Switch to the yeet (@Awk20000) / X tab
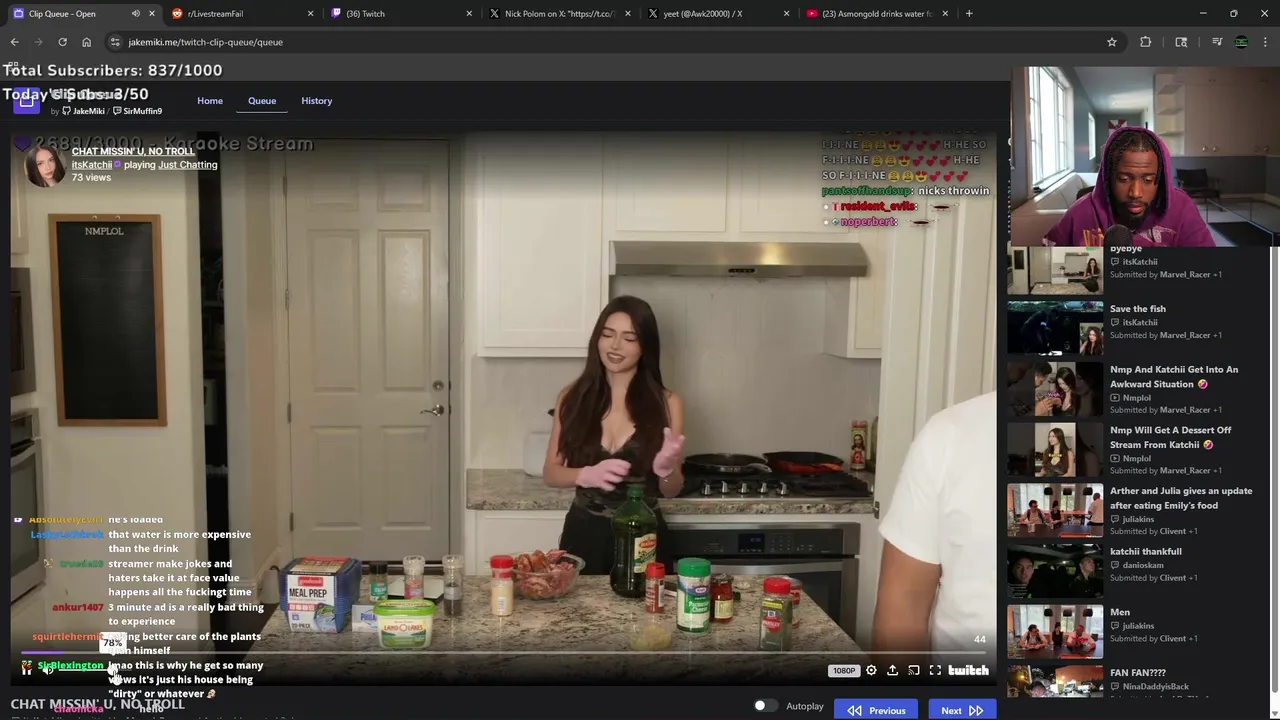Screen dimensions: 1280x720 coord(717,14)
